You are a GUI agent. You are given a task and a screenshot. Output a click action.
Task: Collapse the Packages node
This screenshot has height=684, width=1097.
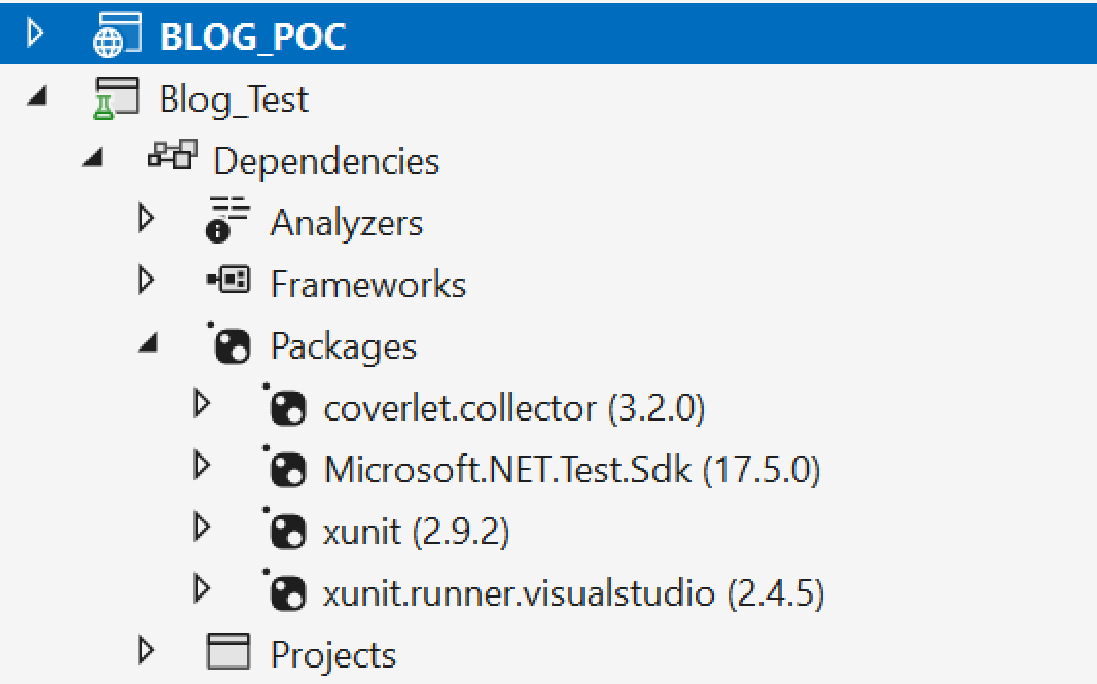coord(148,342)
